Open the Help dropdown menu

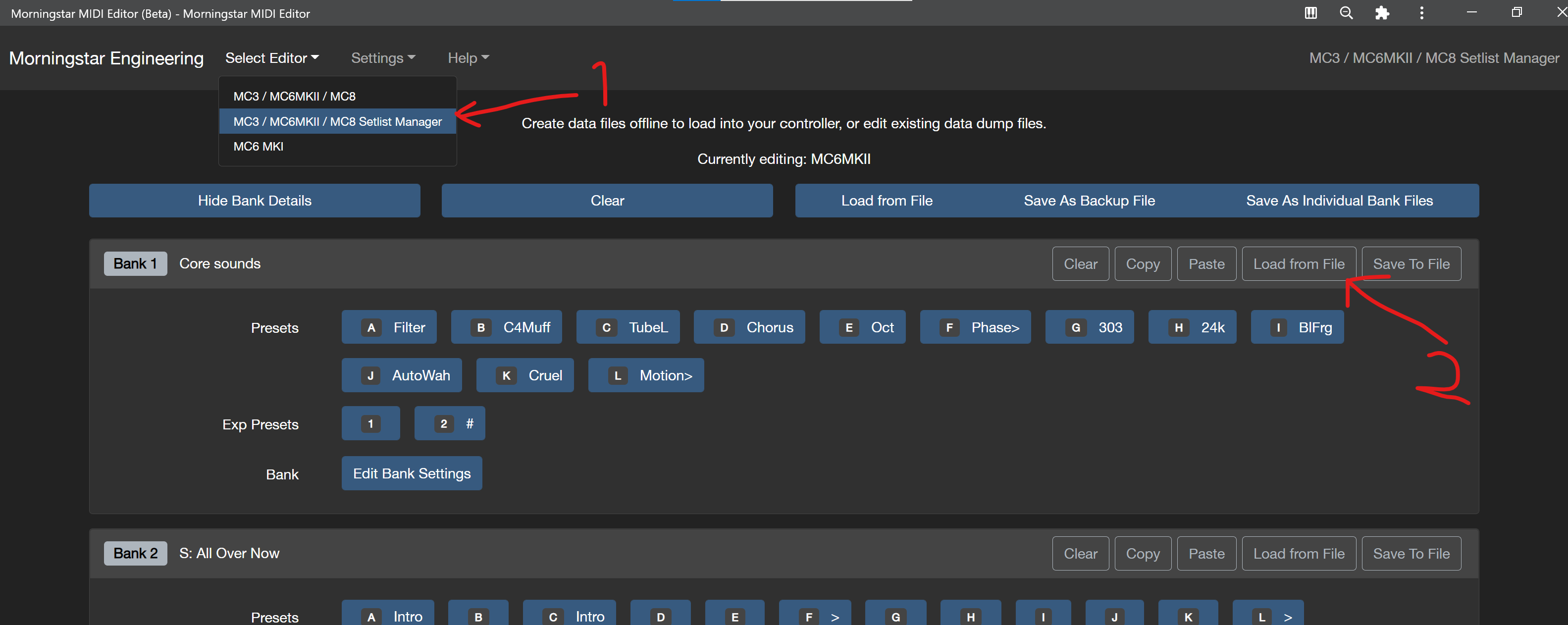click(468, 58)
